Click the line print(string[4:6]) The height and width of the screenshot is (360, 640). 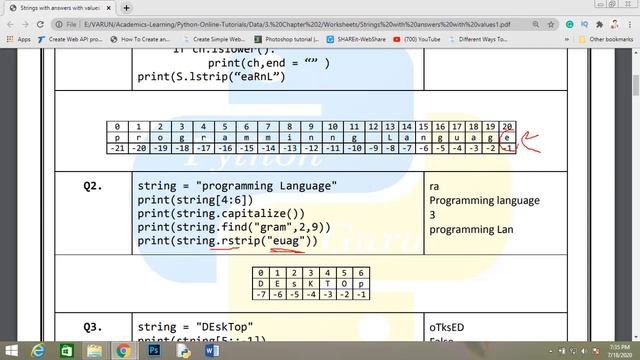tap(195, 200)
